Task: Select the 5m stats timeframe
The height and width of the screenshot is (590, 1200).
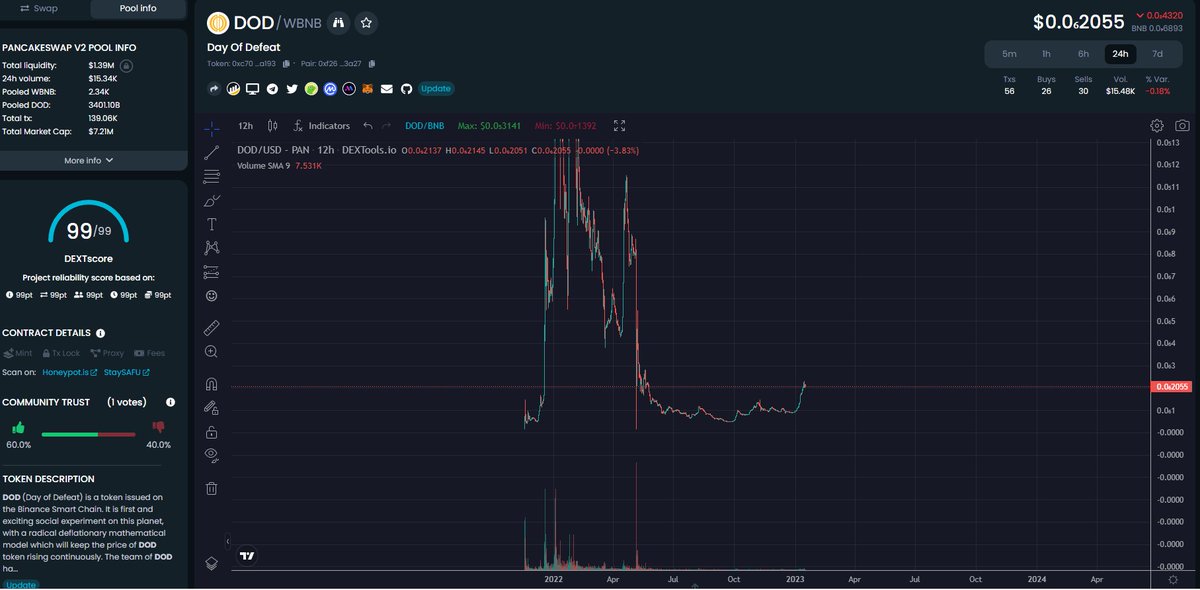Action: 1009,54
